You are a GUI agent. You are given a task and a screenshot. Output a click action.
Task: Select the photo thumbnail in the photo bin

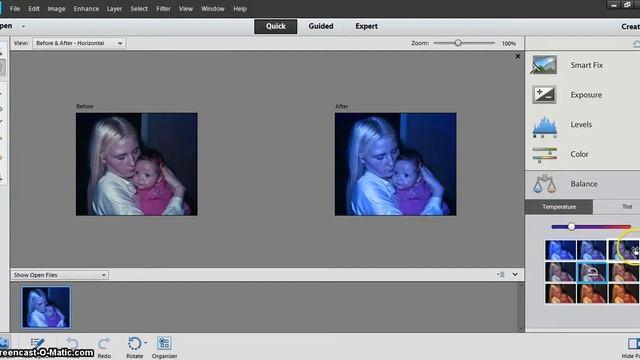coord(46,307)
